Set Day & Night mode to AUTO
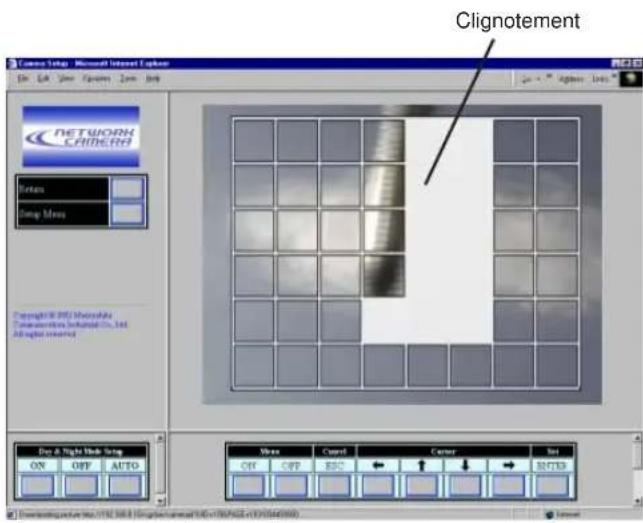The image size is (643, 523). pyautogui.click(x=125, y=485)
